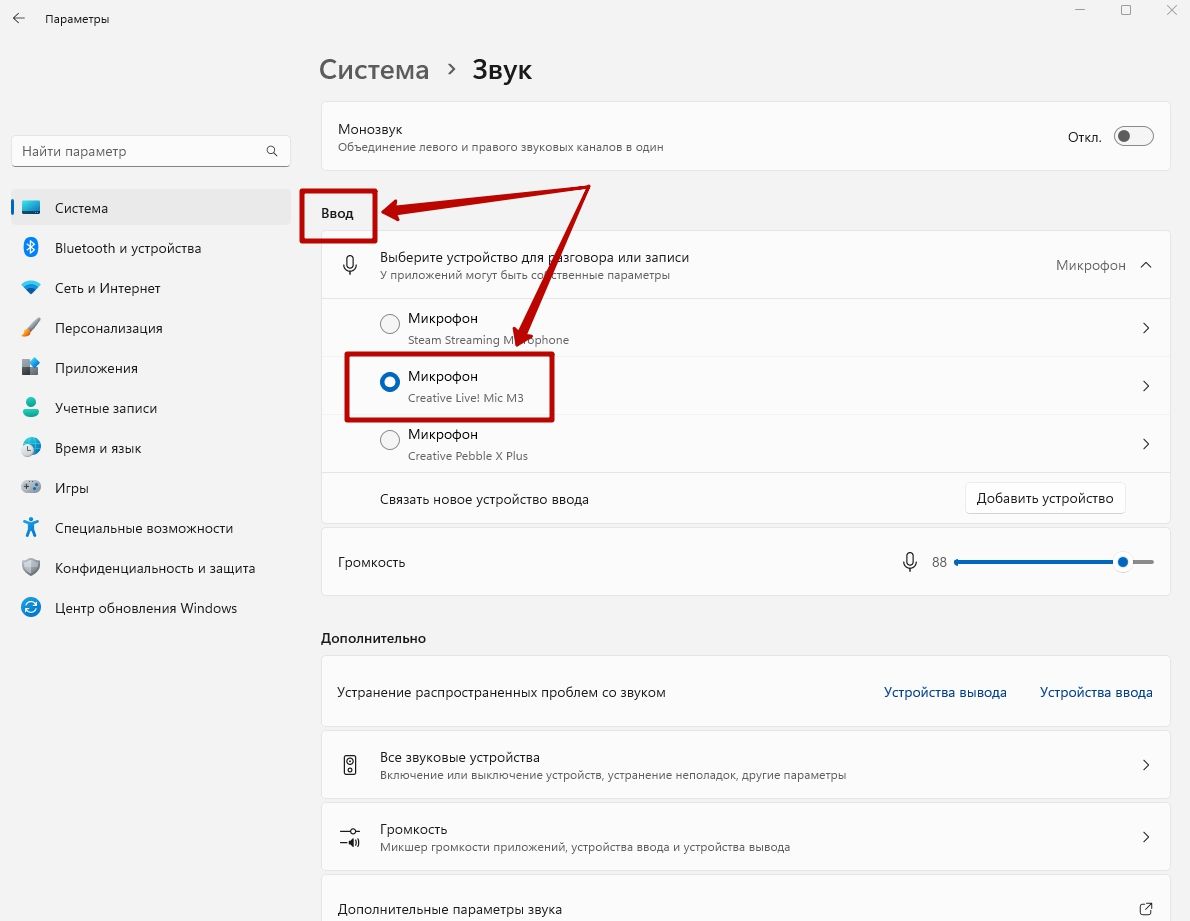Click the Windows Update sync icon
This screenshot has width=1190, height=921.
tap(31, 608)
